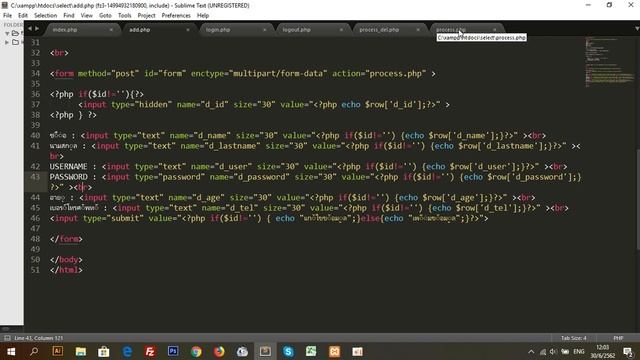Open the Selection menu
Screen dimensions: 640x360
(45, 16)
